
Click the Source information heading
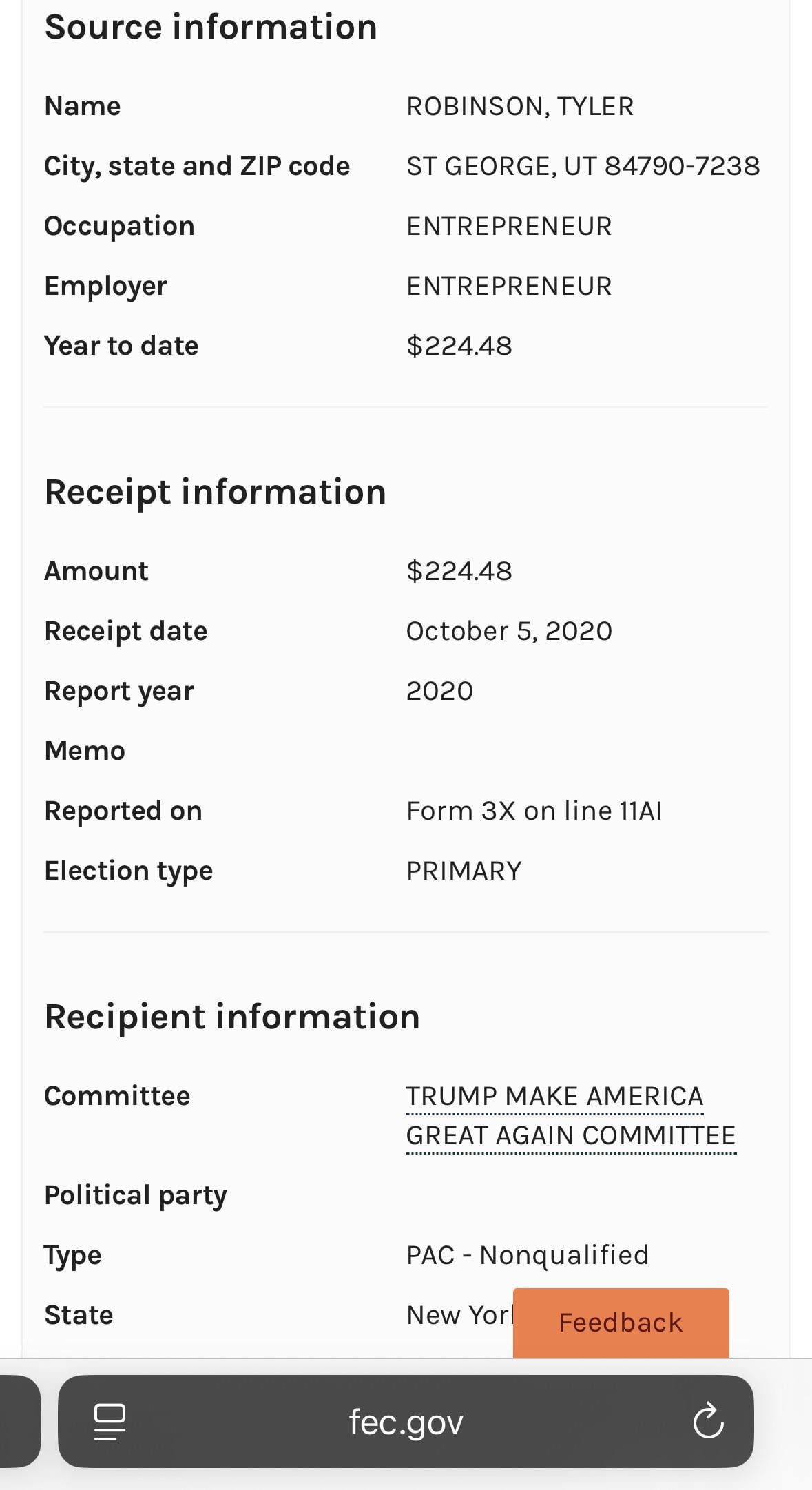pyautogui.click(x=211, y=28)
